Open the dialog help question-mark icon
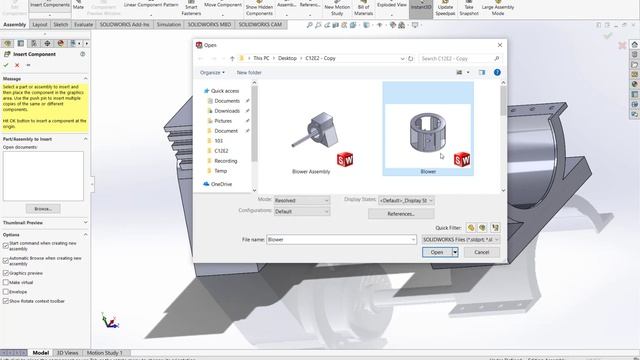This screenshot has width=640, height=360. (497, 72)
